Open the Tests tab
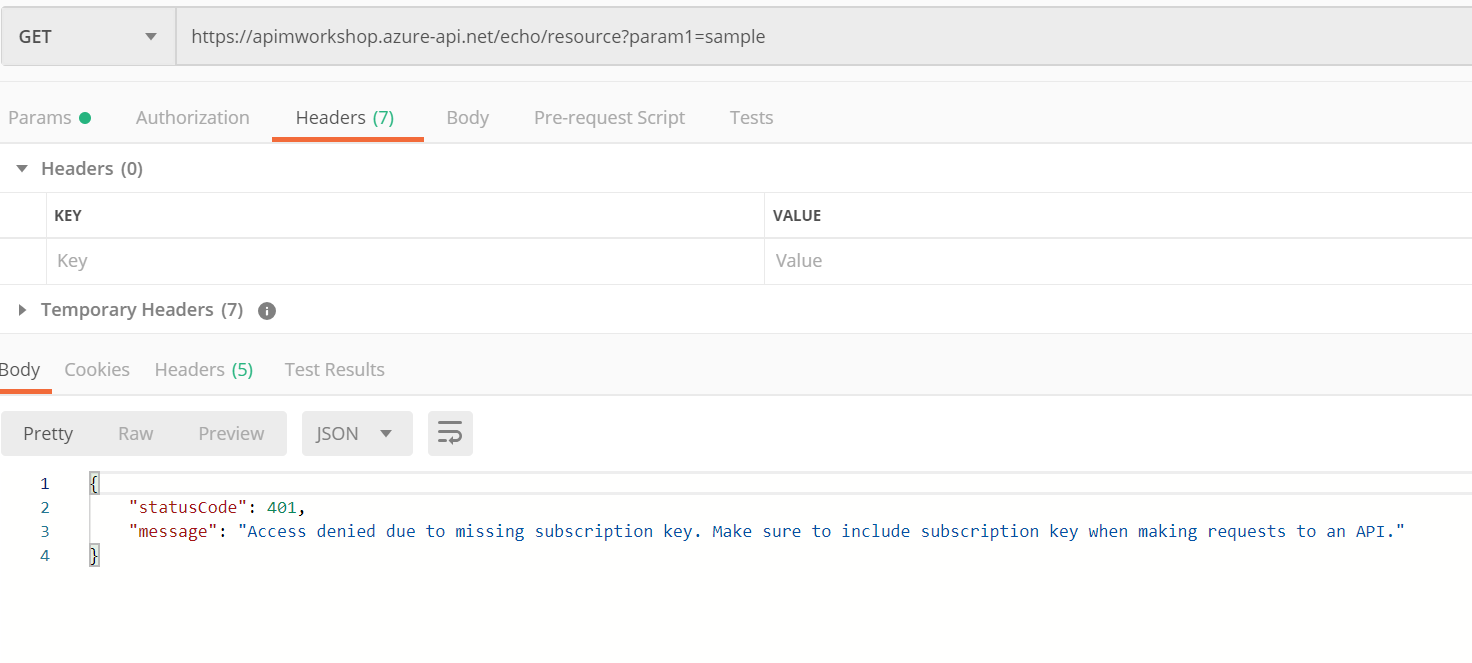The width and height of the screenshot is (1472, 663). pyautogui.click(x=751, y=118)
